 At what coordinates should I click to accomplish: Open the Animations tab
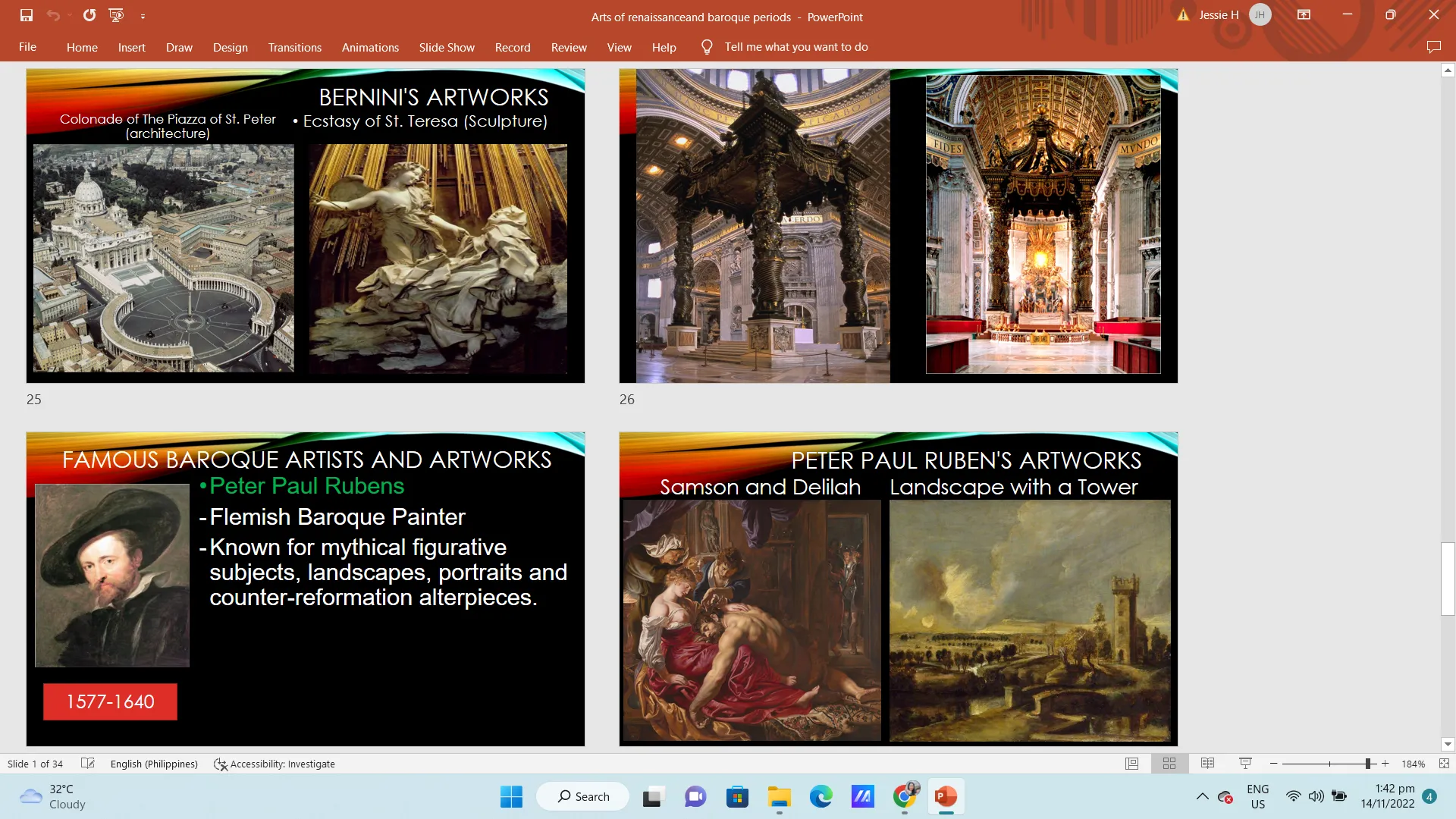(x=370, y=47)
